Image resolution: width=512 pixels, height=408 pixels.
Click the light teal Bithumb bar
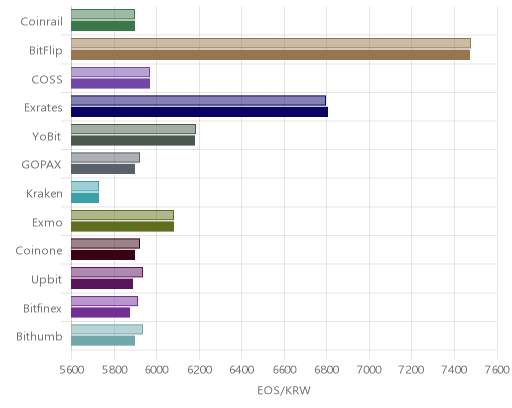click(107, 329)
